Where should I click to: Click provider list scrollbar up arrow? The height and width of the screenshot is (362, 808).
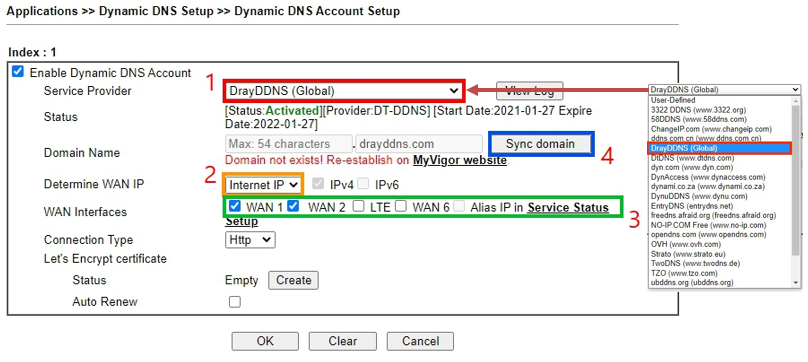pos(797,100)
